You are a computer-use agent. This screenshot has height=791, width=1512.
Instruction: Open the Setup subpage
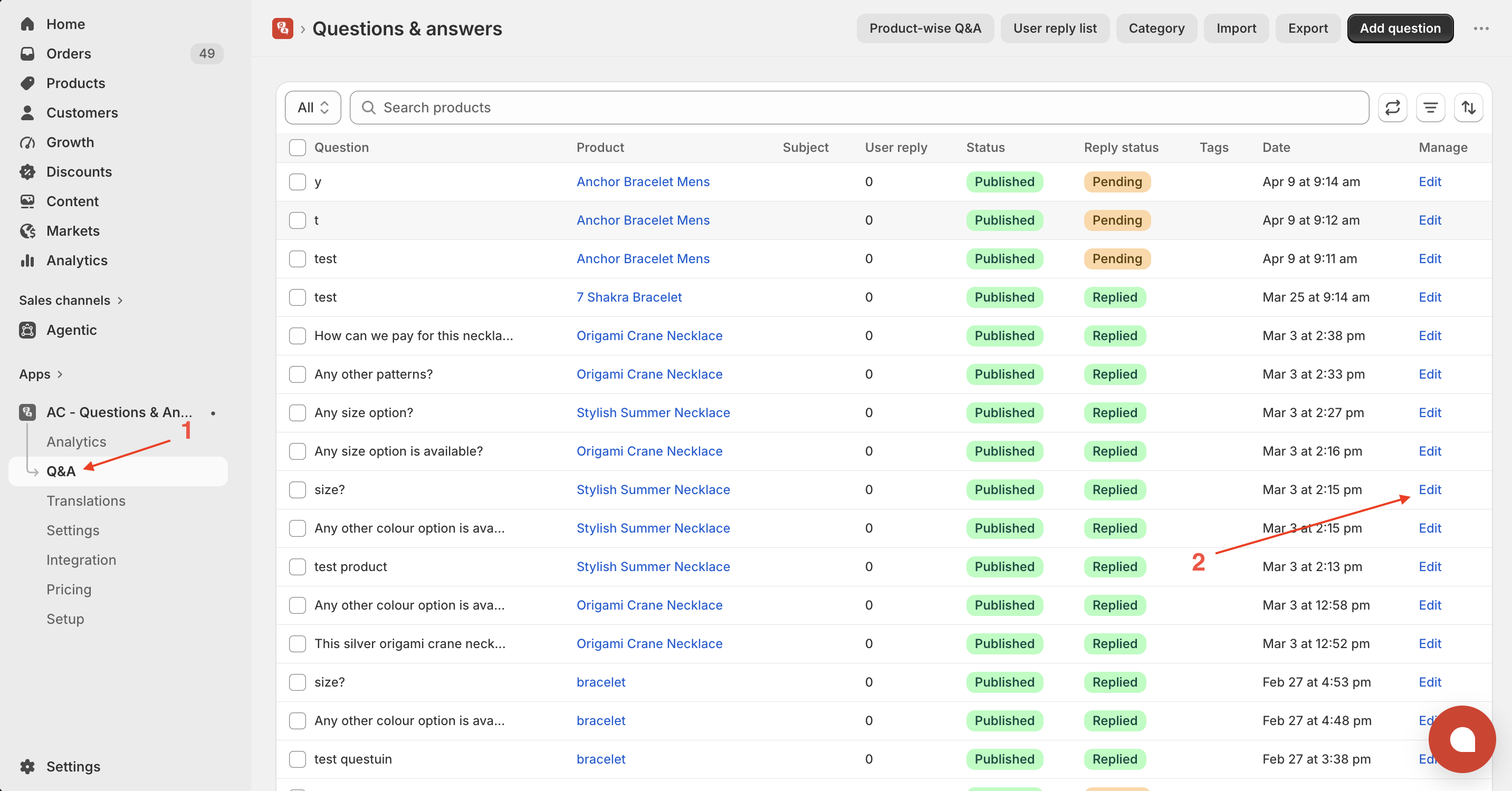click(65, 619)
